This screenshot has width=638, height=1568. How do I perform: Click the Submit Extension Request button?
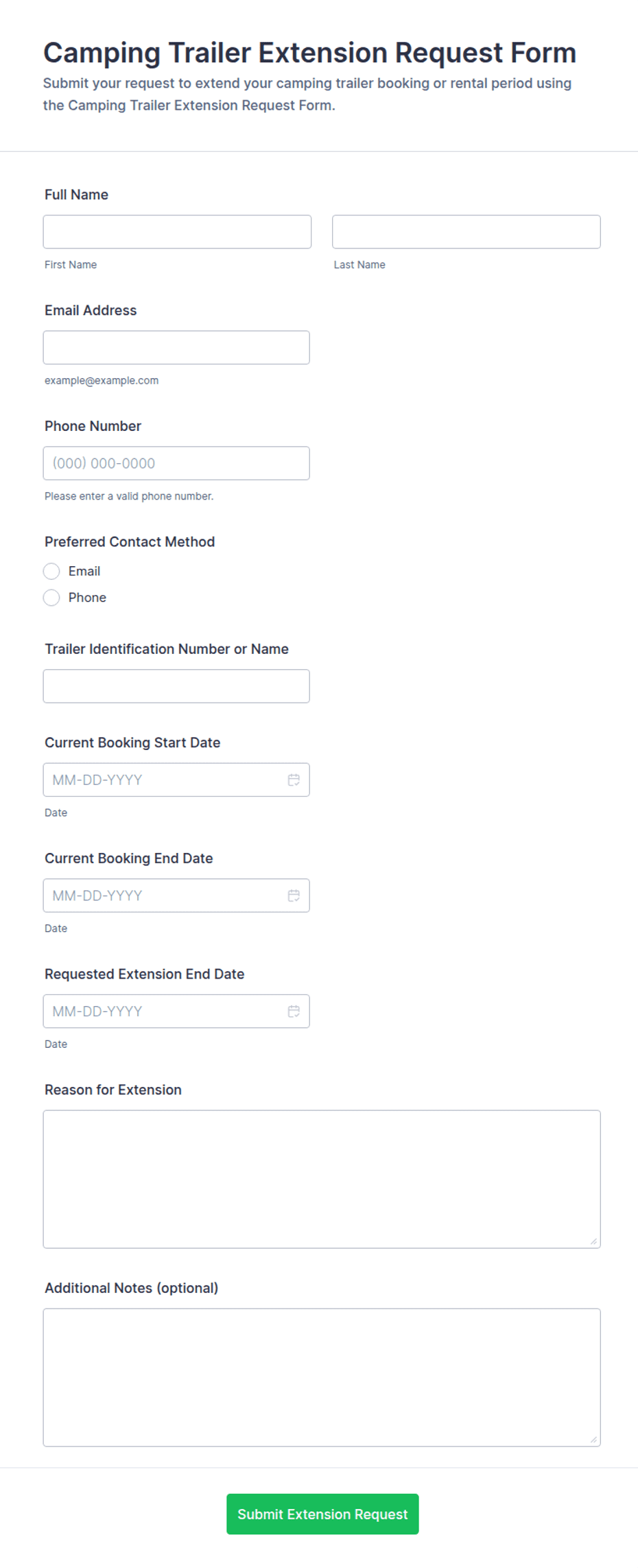[x=322, y=1514]
